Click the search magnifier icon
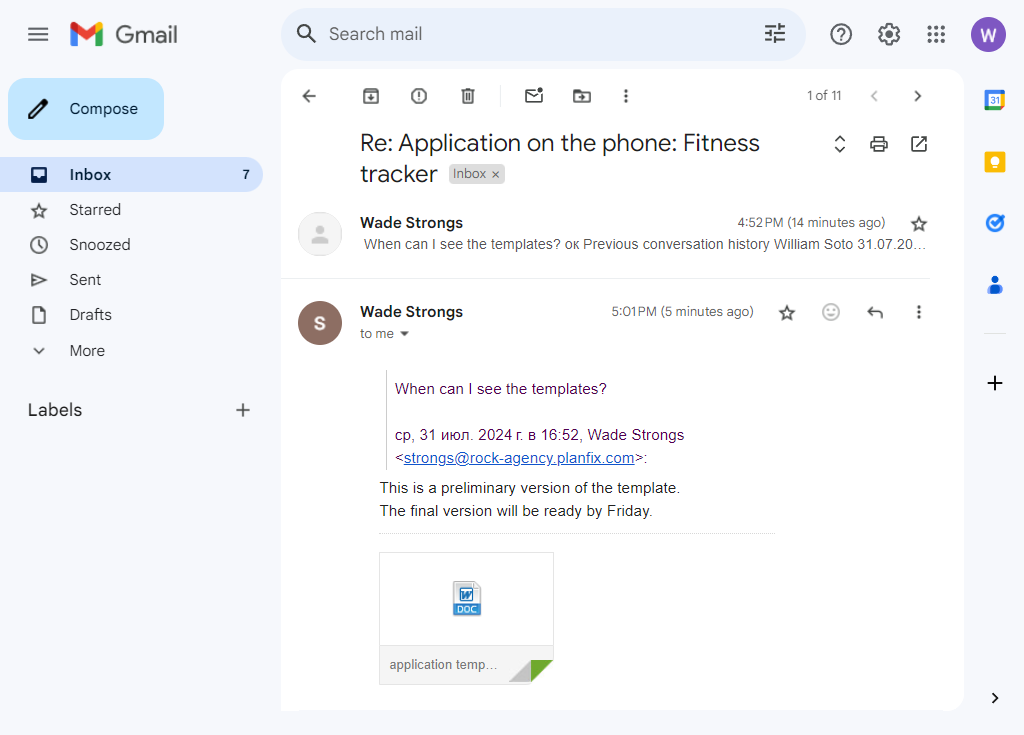The height and width of the screenshot is (735, 1024). point(306,33)
